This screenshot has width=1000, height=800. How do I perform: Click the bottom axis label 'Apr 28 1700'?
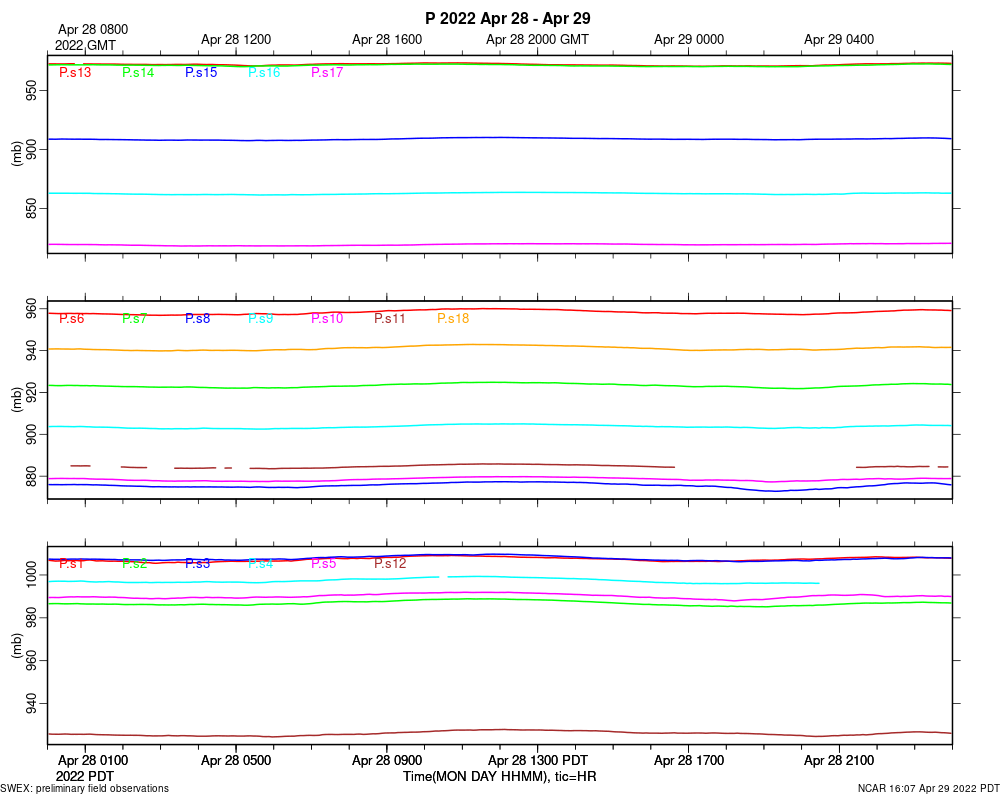click(689, 760)
